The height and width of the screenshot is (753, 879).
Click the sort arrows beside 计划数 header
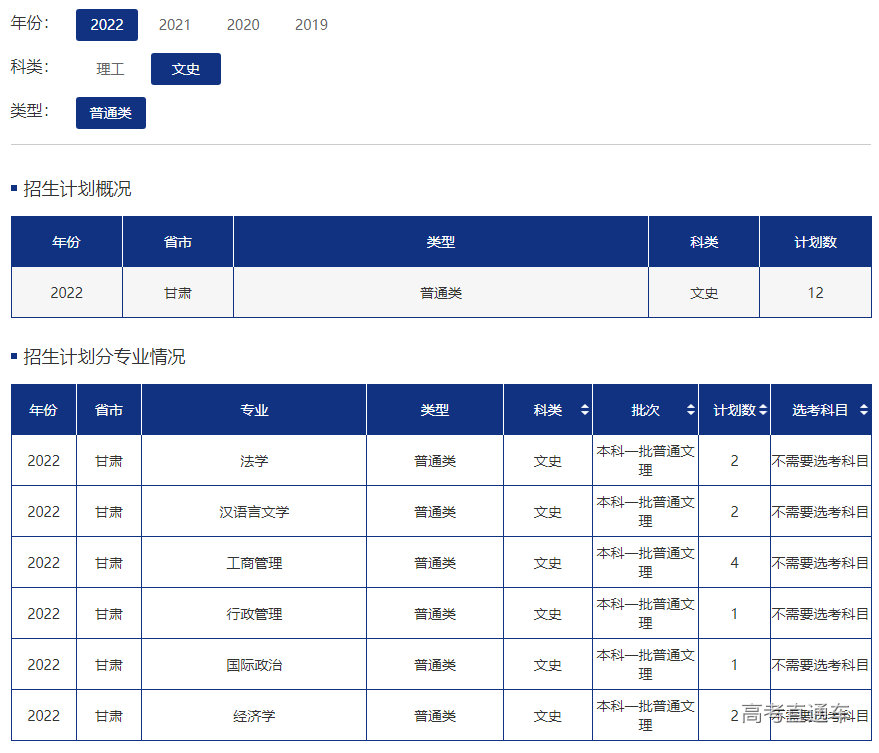pos(763,410)
